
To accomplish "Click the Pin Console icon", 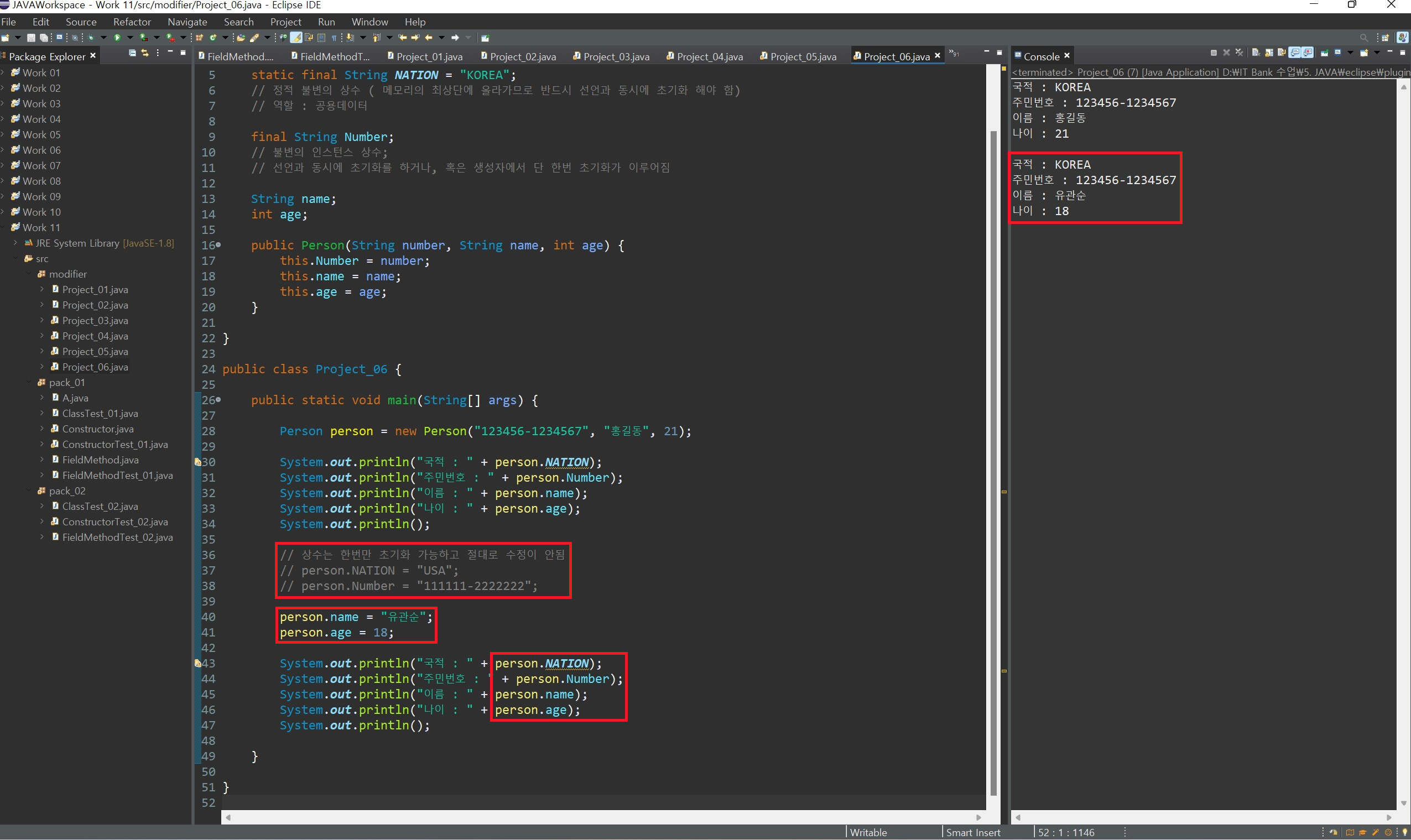I will [1324, 53].
